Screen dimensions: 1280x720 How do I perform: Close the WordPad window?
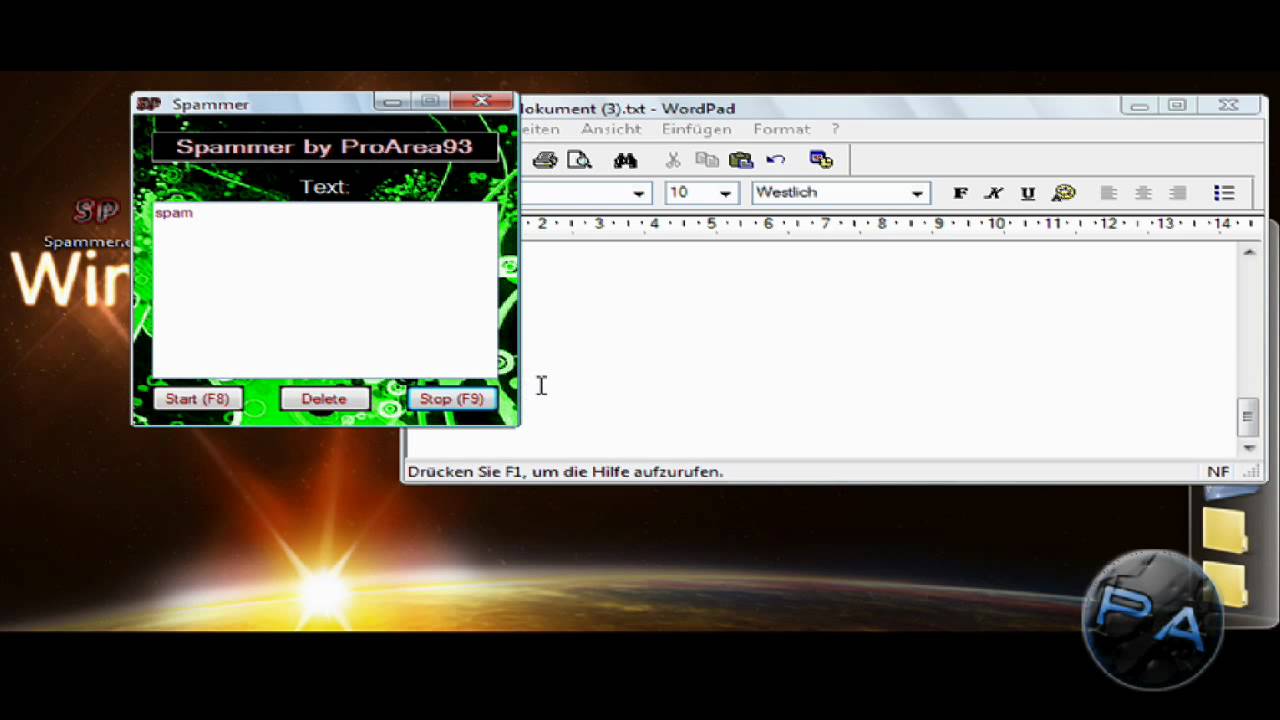[1229, 105]
